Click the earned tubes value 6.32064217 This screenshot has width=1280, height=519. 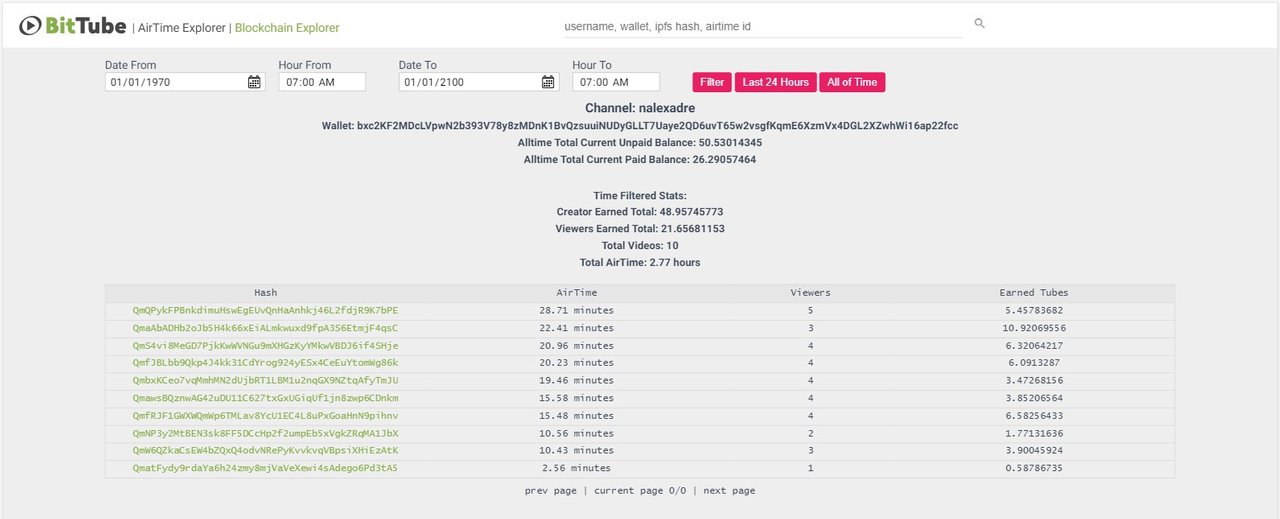point(1034,345)
